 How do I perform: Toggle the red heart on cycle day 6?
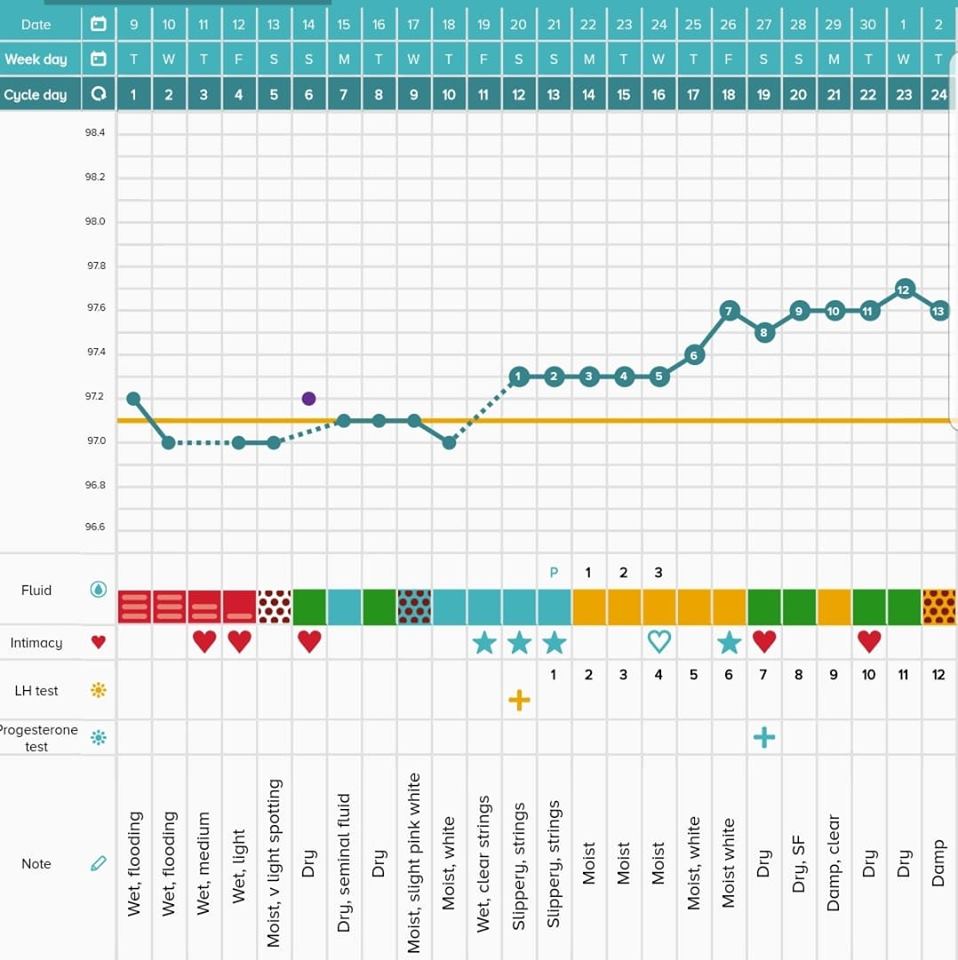point(309,642)
